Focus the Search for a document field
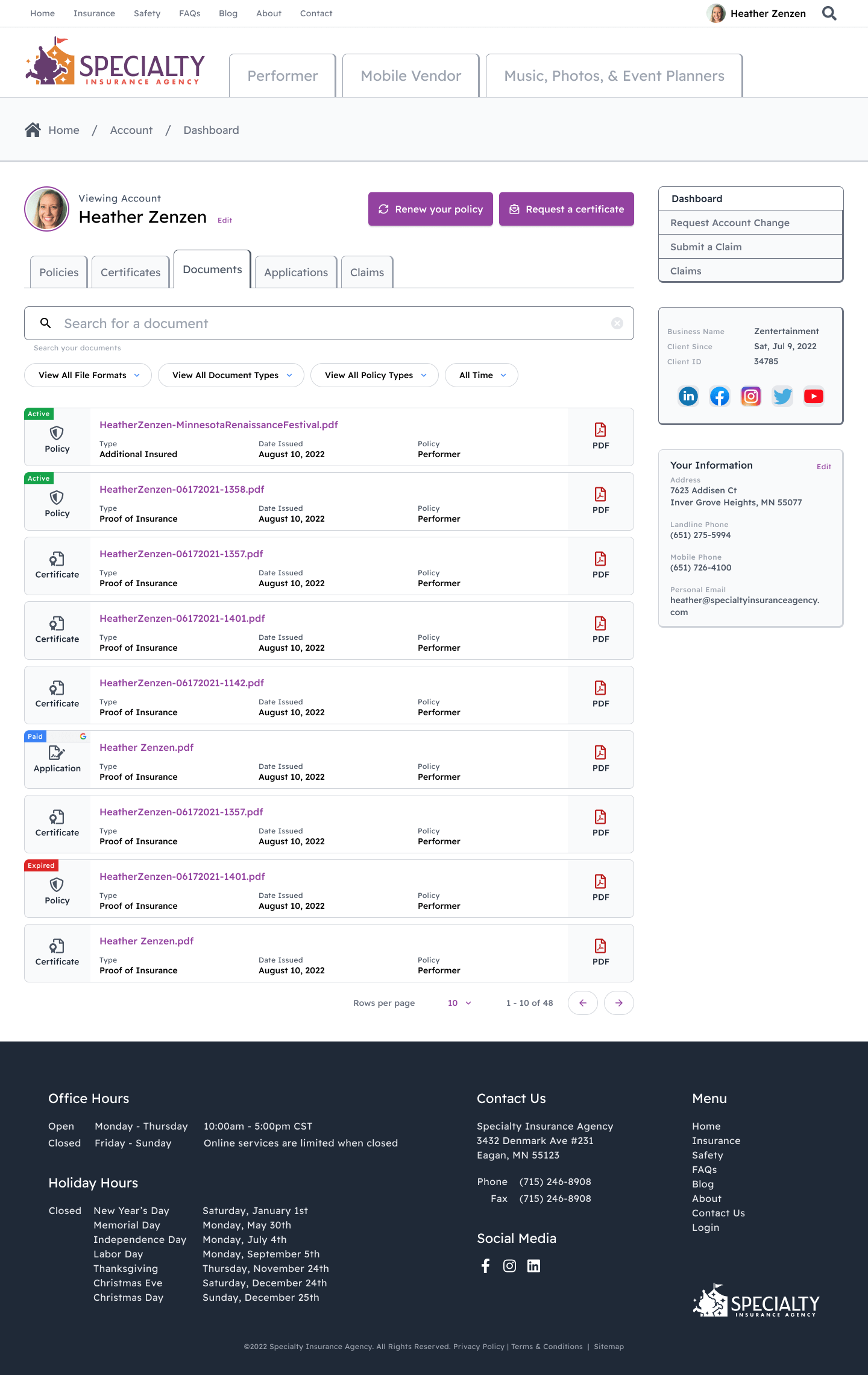The width and height of the screenshot is (868, 1375). 332,323
